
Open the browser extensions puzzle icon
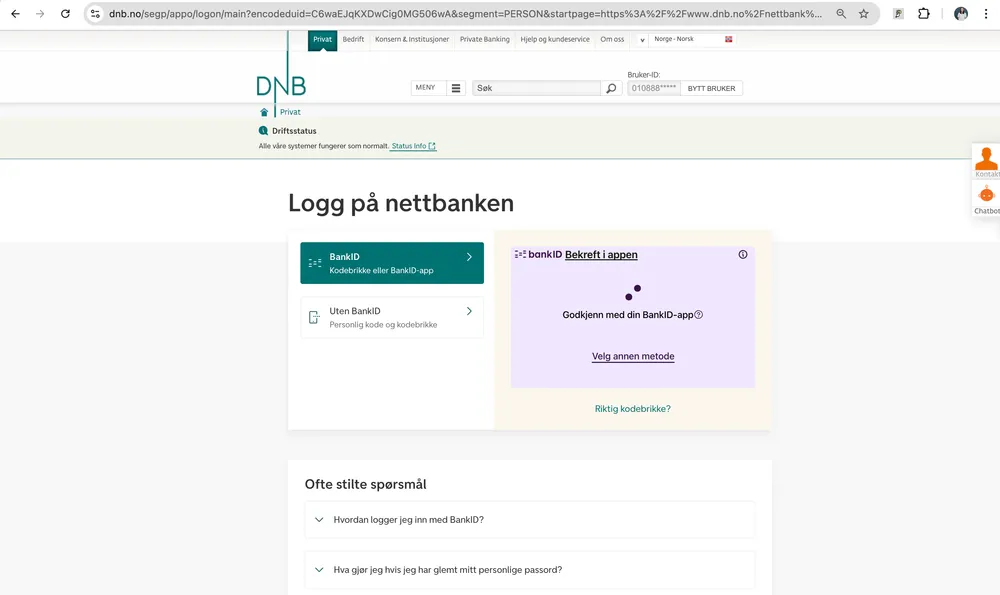[923, 13]
